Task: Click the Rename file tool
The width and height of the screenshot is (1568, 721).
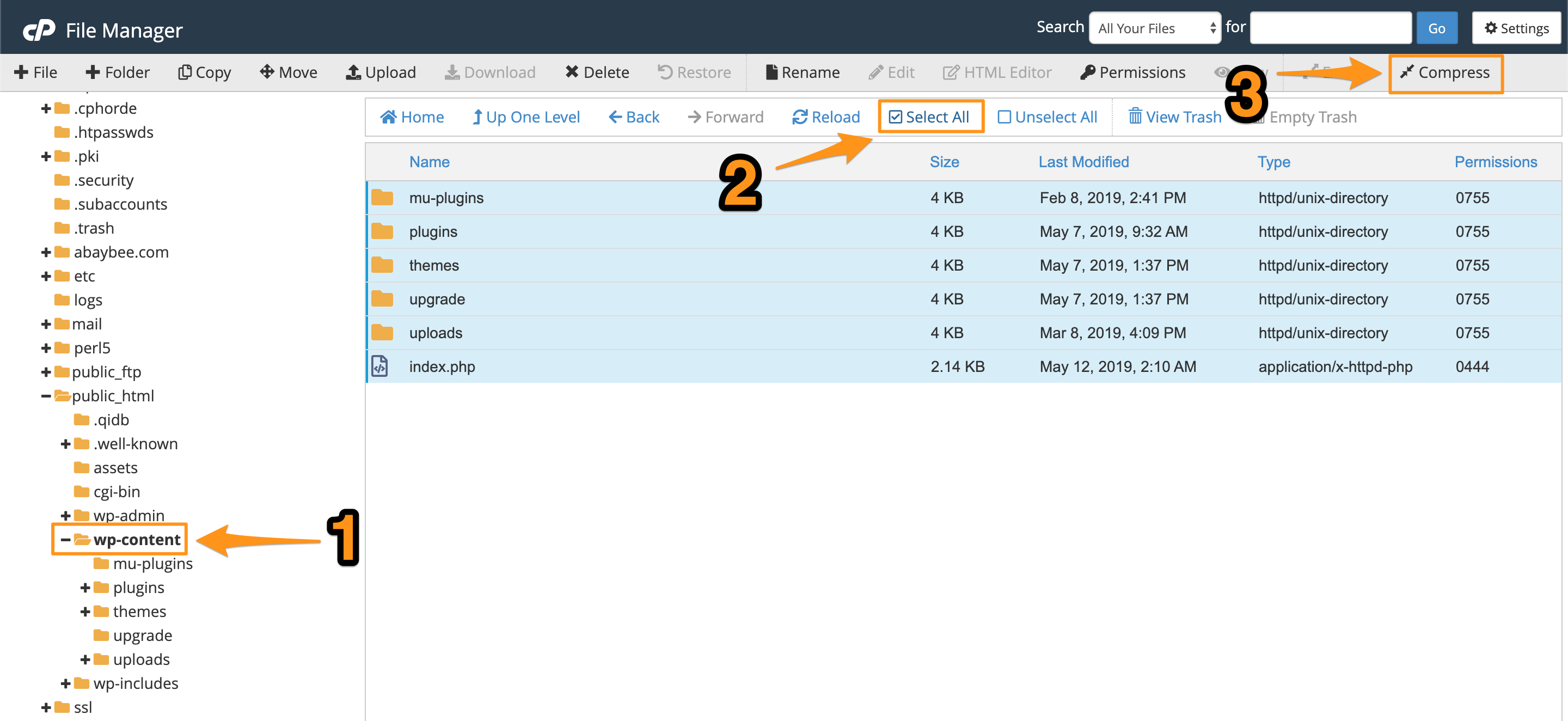Action: 803,72
